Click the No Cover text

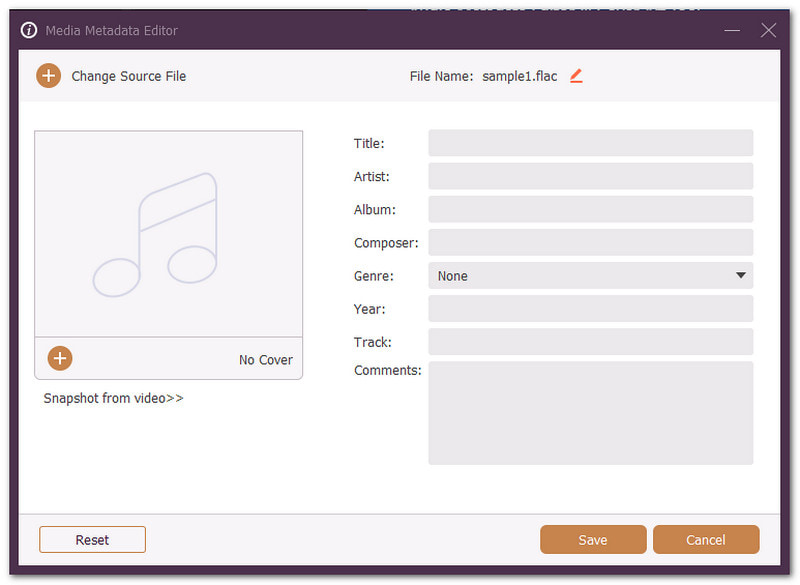click(266, 360)
